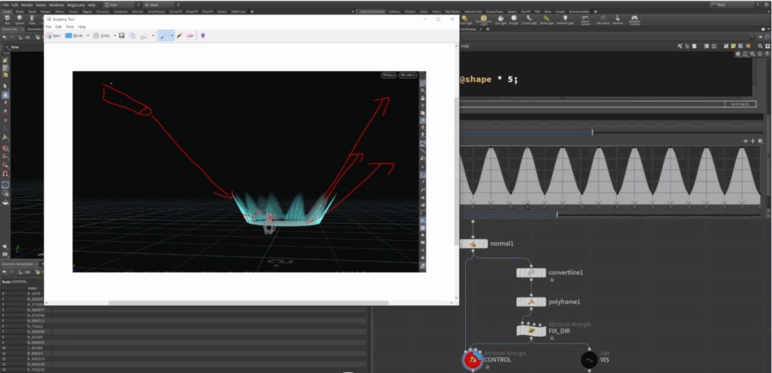Click the slider handle below the ramp graph
This screenshot has width=772, height=373.
point(557,215)
